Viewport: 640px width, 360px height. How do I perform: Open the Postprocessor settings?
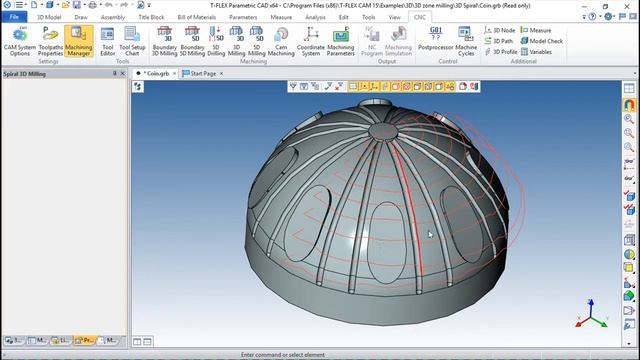[x=436, y=39]
